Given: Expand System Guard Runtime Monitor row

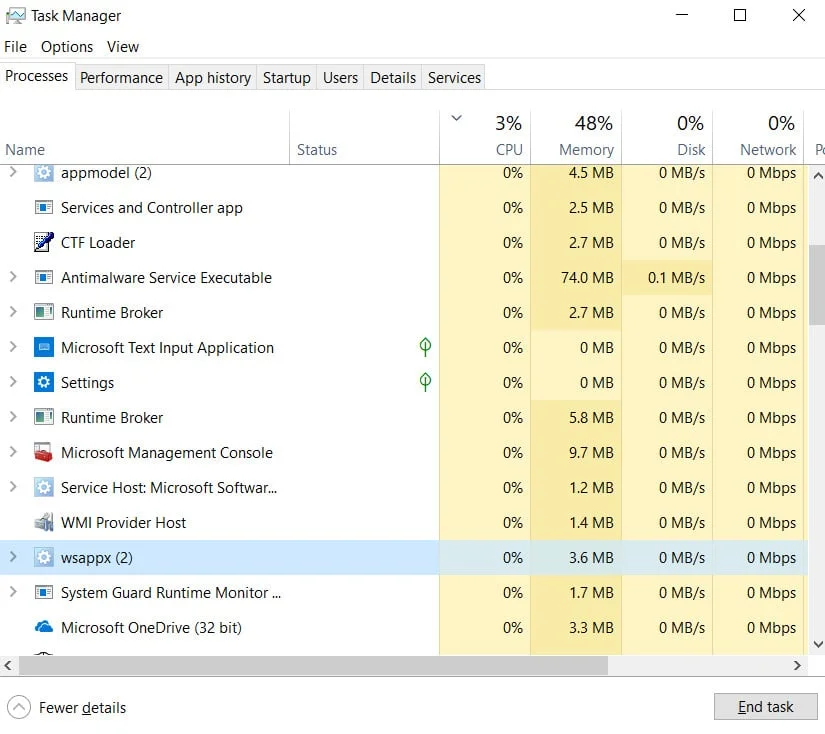Looking at the screenshot, I should [x=13, y=592].
